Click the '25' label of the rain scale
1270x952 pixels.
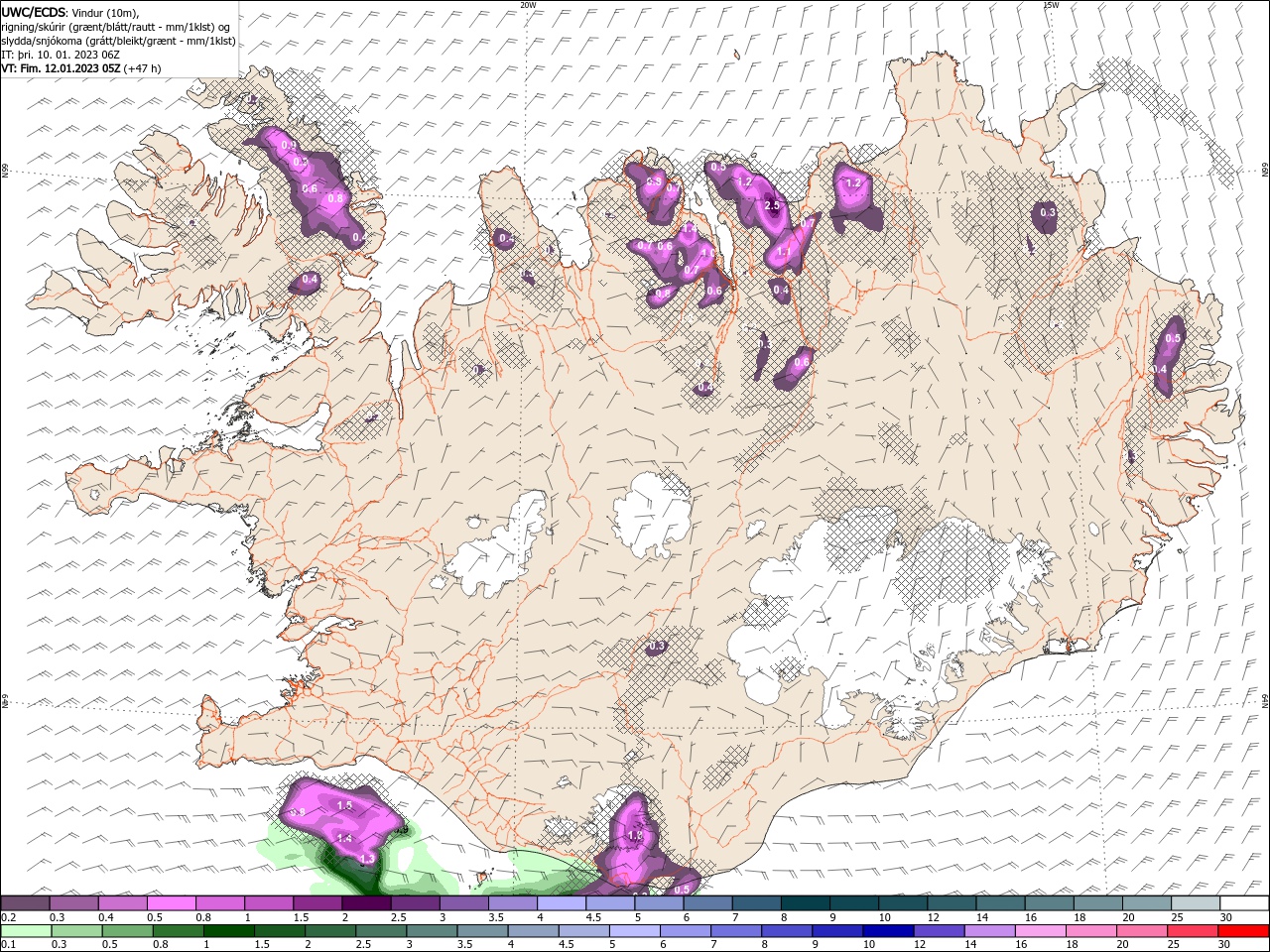click(x=1174, y=945)
